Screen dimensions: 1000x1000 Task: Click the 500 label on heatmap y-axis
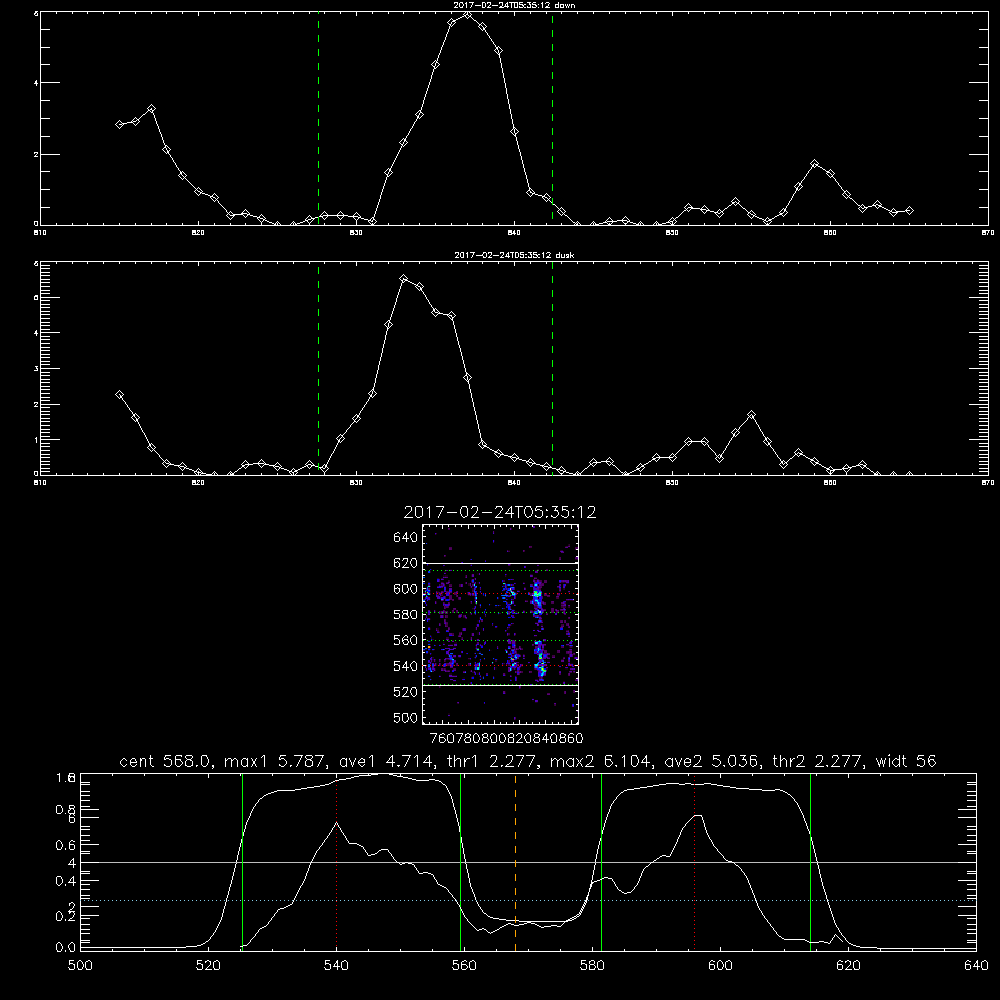click(406, 717)
